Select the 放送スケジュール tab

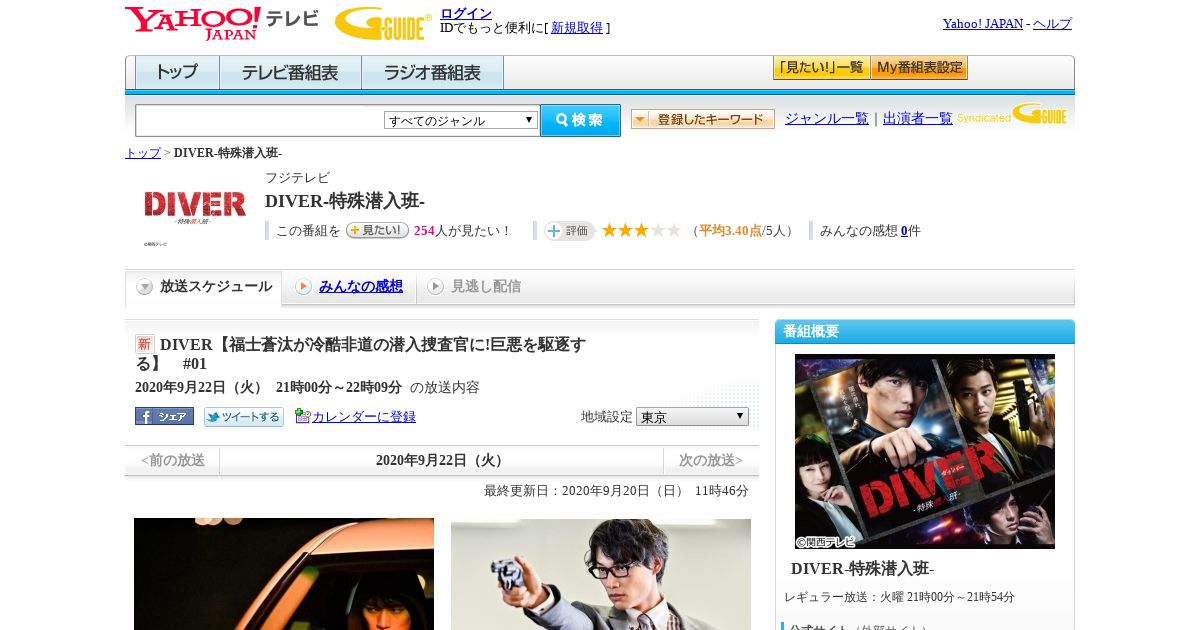point(204,287)
